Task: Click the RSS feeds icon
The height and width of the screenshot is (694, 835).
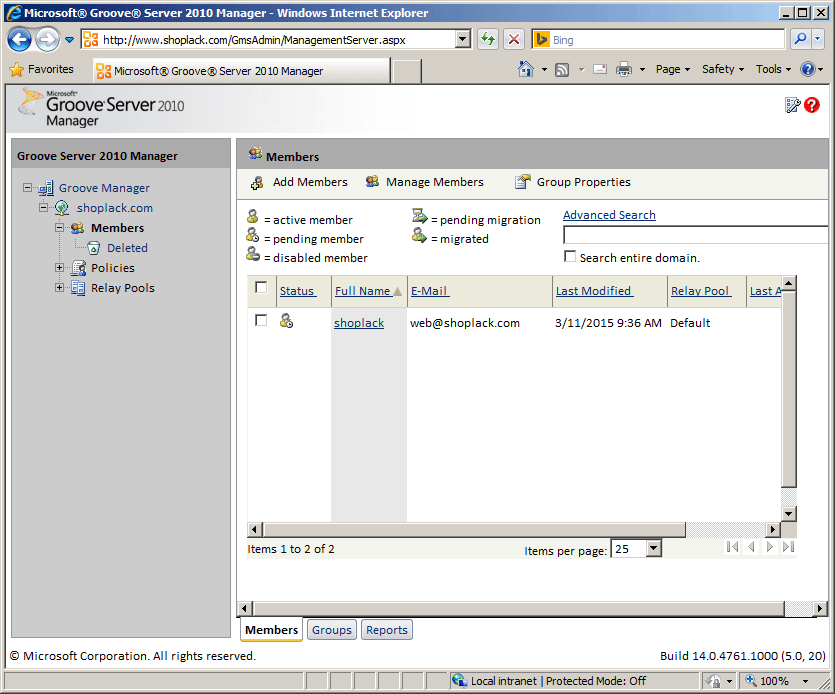Action: click(x=562, y=69)
